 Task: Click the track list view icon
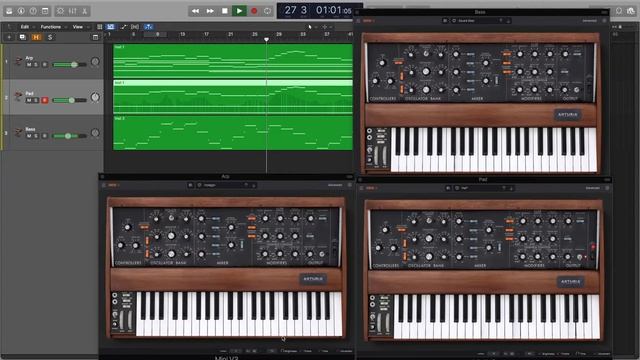point(100,27)
